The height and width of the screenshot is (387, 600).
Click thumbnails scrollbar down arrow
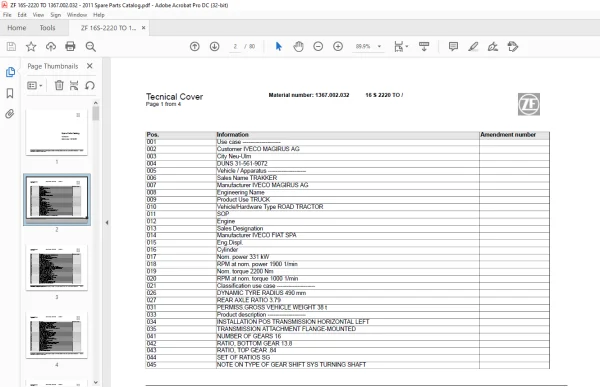pos(96,382)
